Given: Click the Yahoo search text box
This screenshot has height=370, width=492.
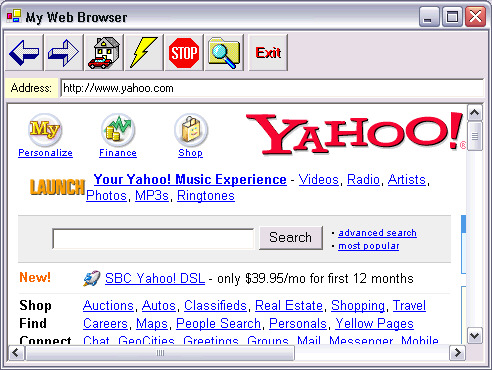Looking at the screenshot, I should tap(153, 238).
